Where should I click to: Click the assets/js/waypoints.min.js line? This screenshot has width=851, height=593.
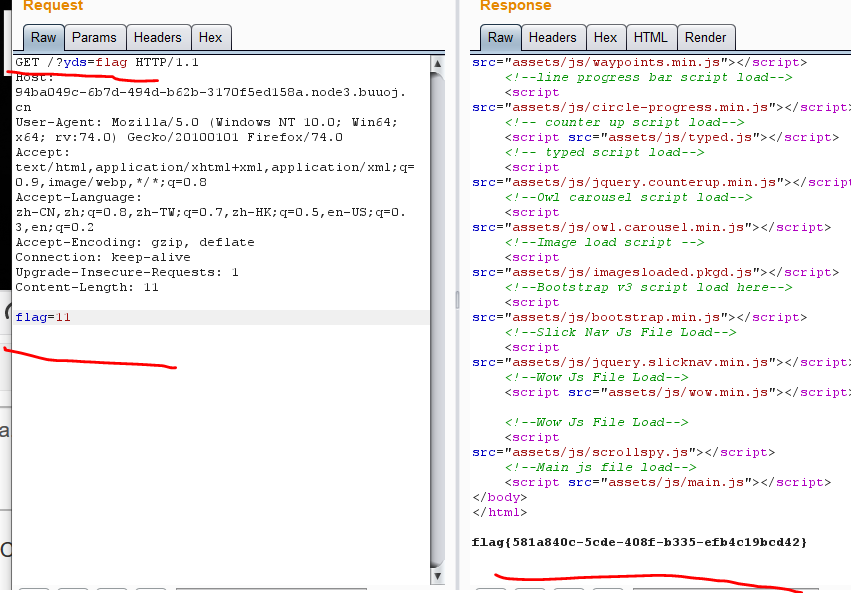[x=639, y=62]
